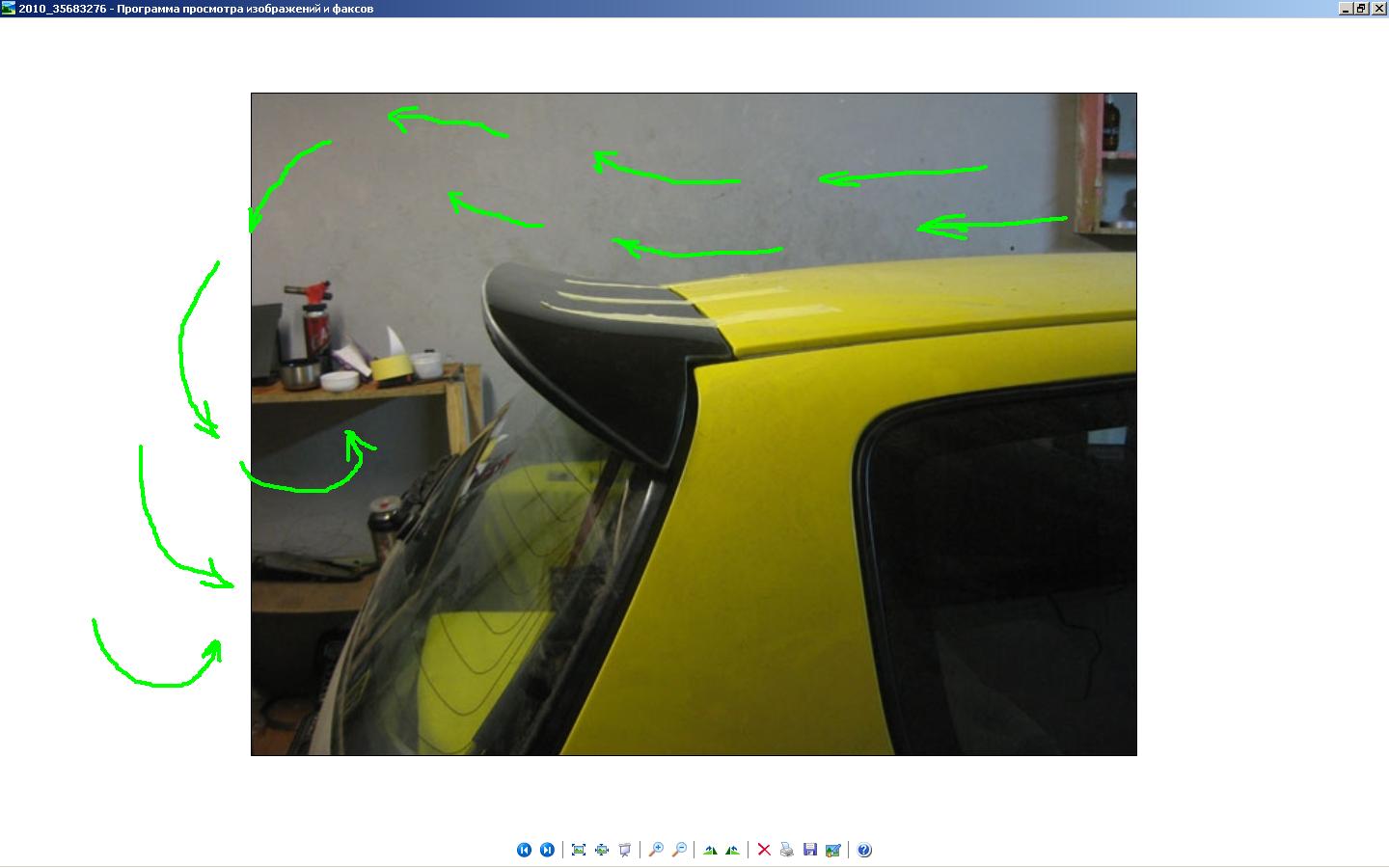
Task: Zoom in with the magnifier plus
Action: click(x=656, y=850)
